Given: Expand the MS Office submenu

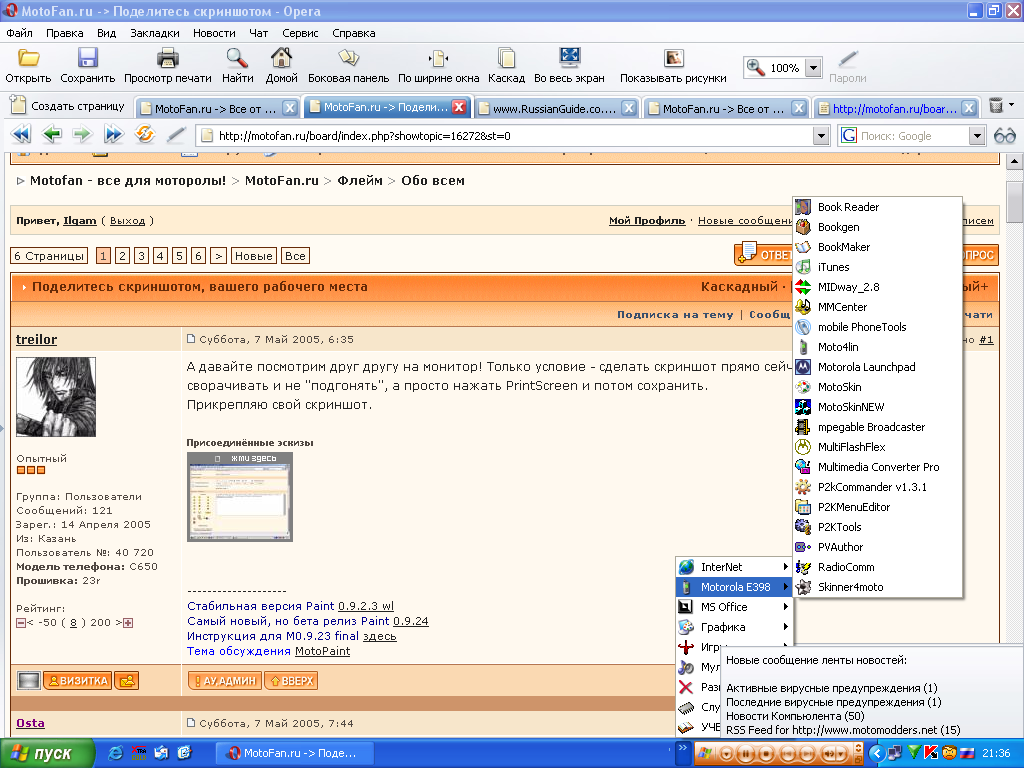Looking at the screenshot, I should [x=734, y=607].
